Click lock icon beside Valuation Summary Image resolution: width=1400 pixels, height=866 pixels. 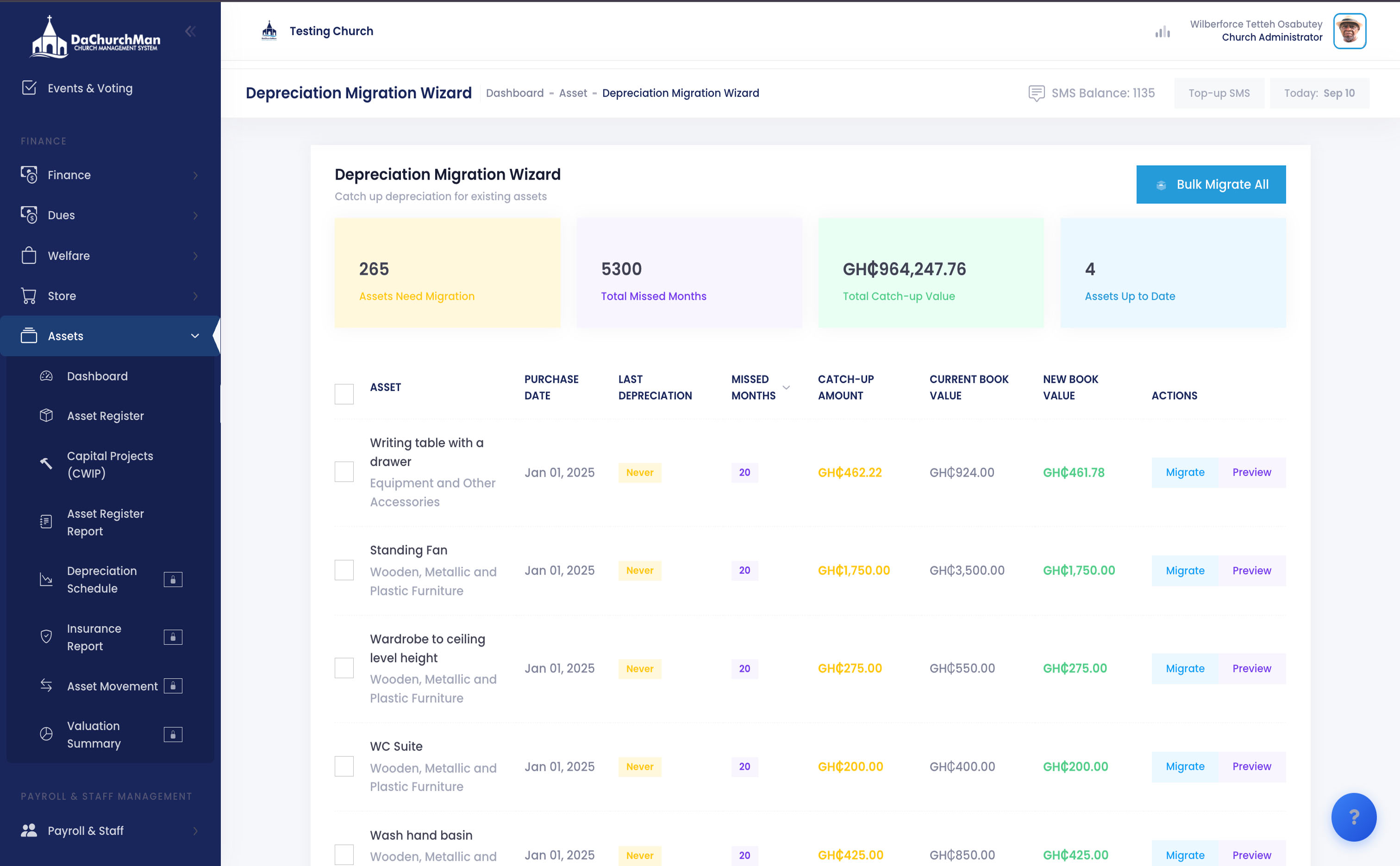(173, 734)
